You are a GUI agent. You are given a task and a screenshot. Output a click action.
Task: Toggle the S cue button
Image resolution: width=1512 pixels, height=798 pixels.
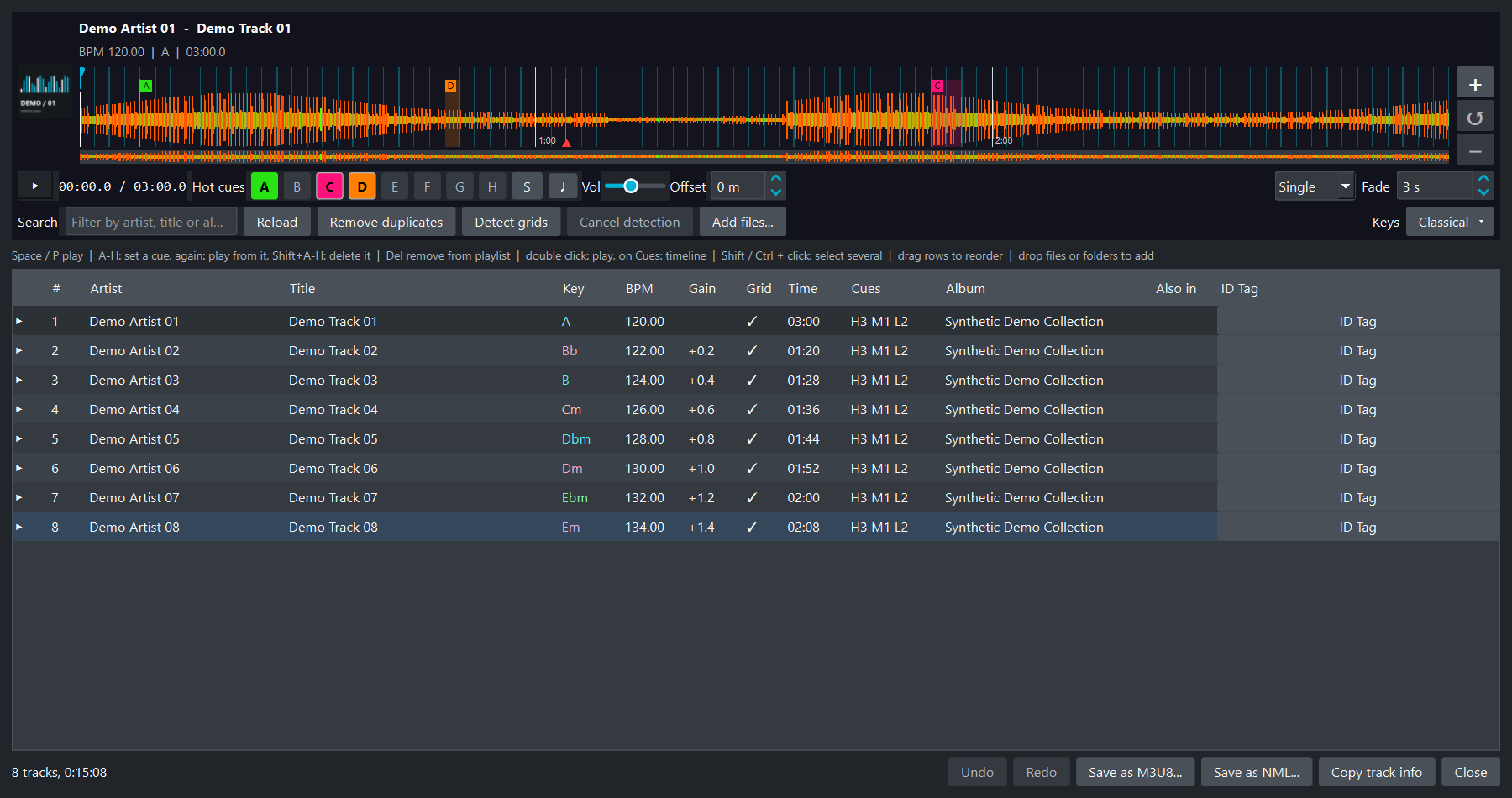pyautogui.click(x=527, y=186)
